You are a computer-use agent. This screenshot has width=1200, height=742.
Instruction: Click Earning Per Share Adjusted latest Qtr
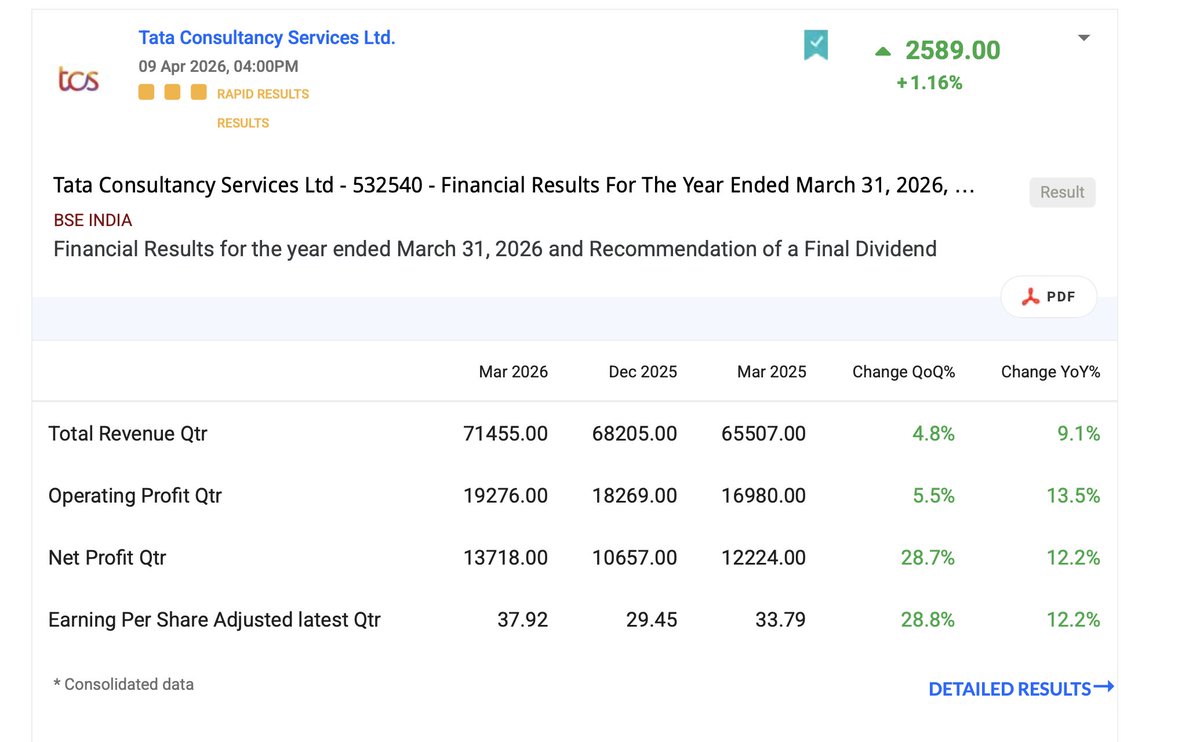coord(214,620)
